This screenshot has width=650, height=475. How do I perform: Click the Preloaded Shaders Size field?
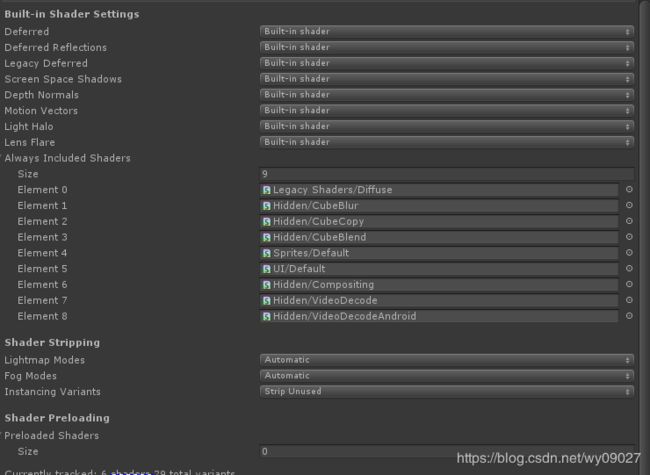[x=446, y=452]
